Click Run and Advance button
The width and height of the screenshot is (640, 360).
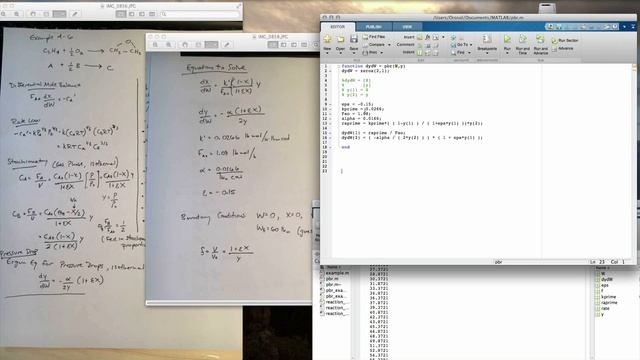tap(540, 44)
